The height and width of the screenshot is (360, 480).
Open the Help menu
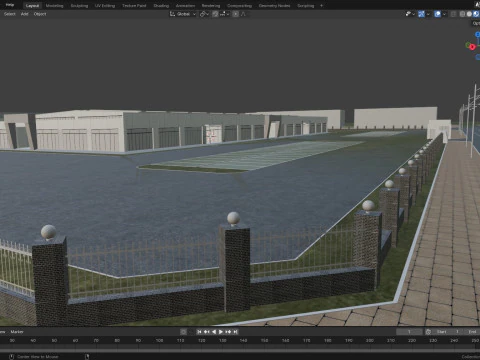pyautogui.click(x=10, y=5)
